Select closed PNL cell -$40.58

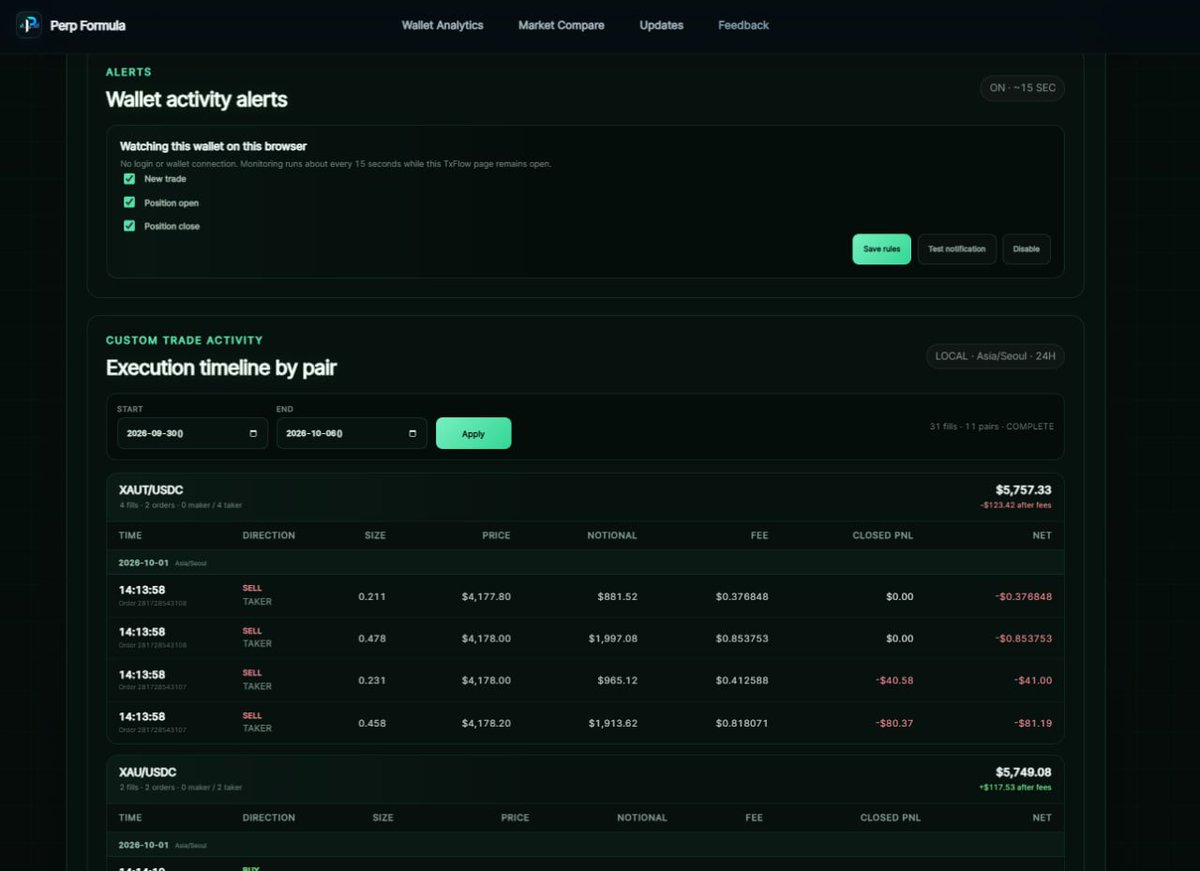894,680
